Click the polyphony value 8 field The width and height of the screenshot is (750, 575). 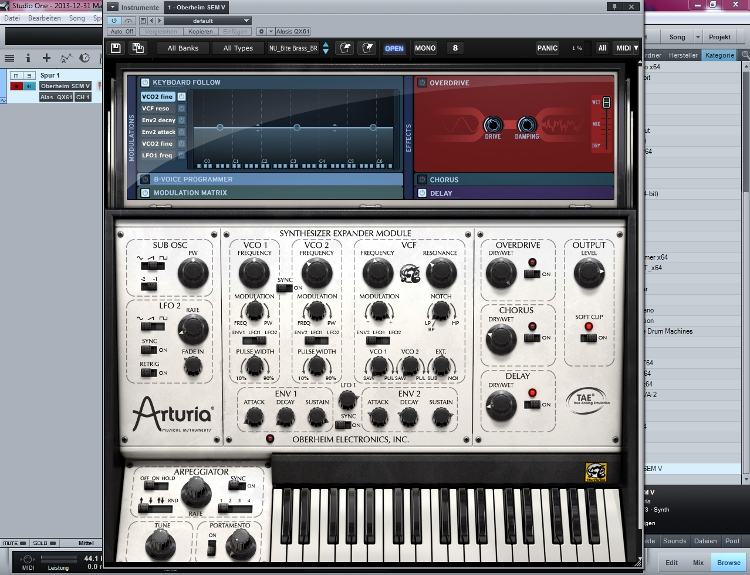(455, 48)
